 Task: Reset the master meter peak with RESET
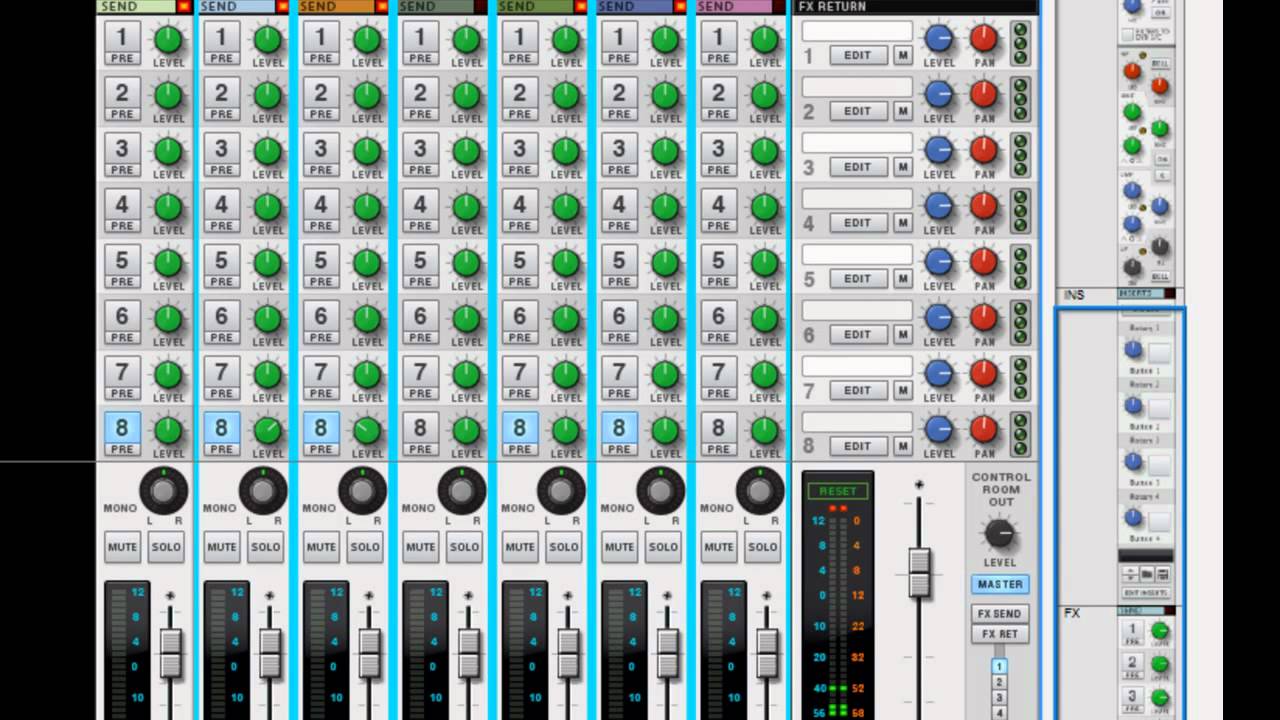pyautogui.click(x=837, y=491)
